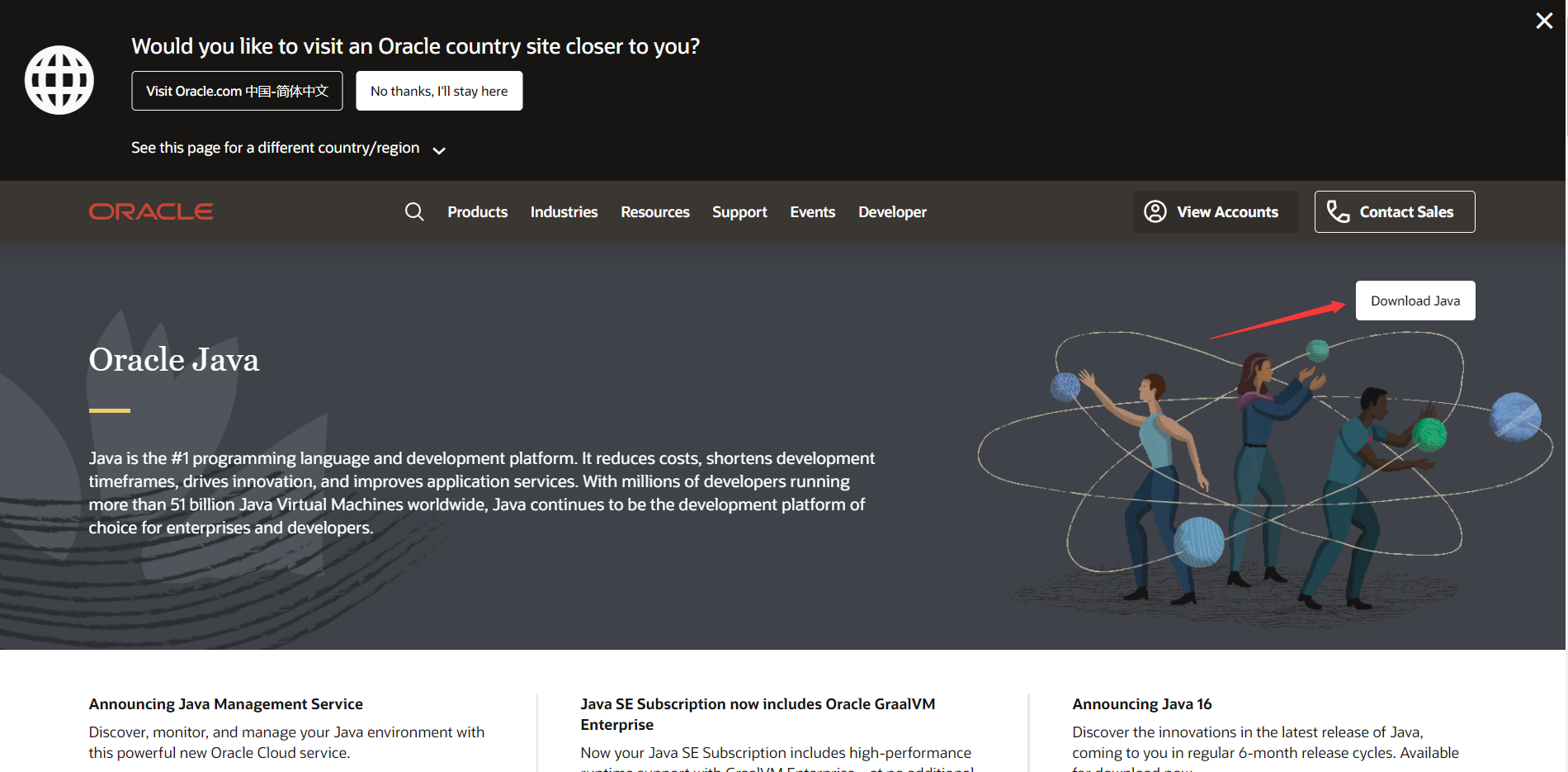
Task: Open the Developer menu
Action: pos(892,212)
